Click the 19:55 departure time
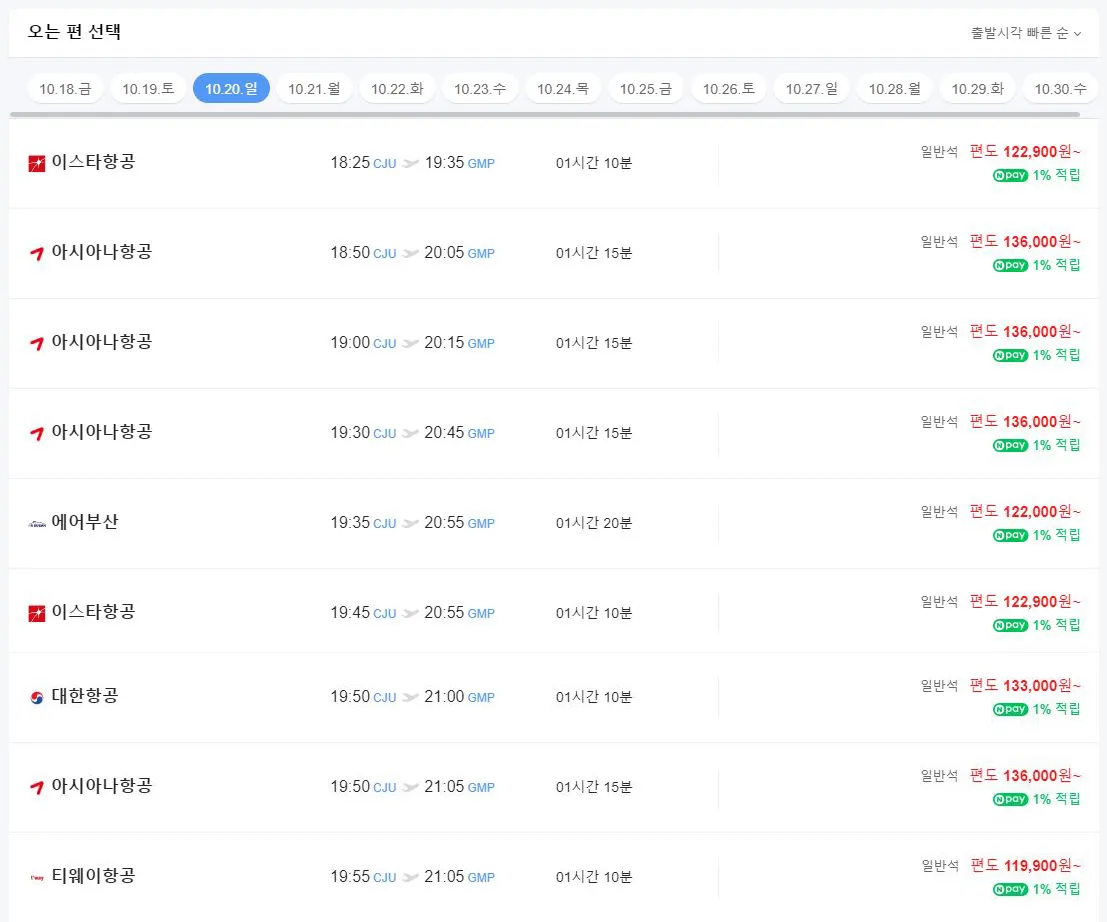 (350, 876)
